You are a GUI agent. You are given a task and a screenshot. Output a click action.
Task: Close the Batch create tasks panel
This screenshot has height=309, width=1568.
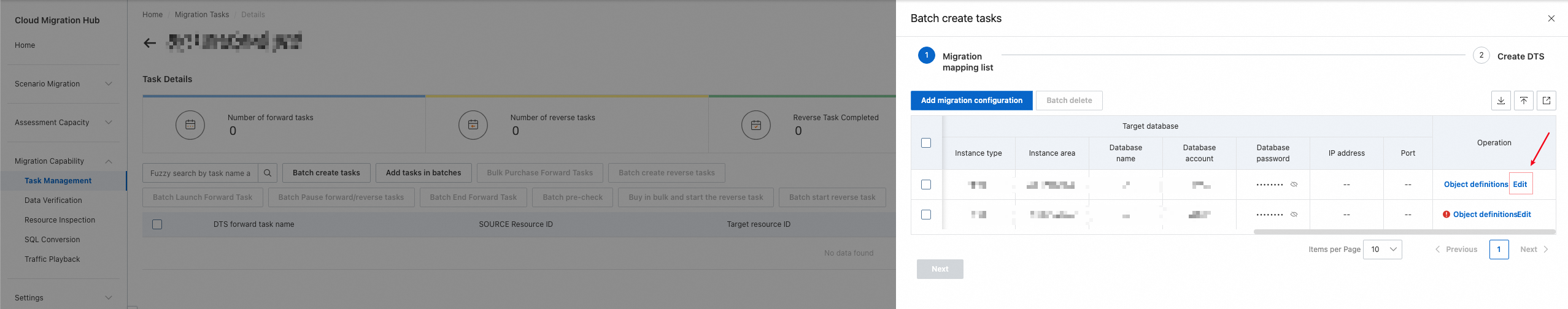[x=1551, y=18]
